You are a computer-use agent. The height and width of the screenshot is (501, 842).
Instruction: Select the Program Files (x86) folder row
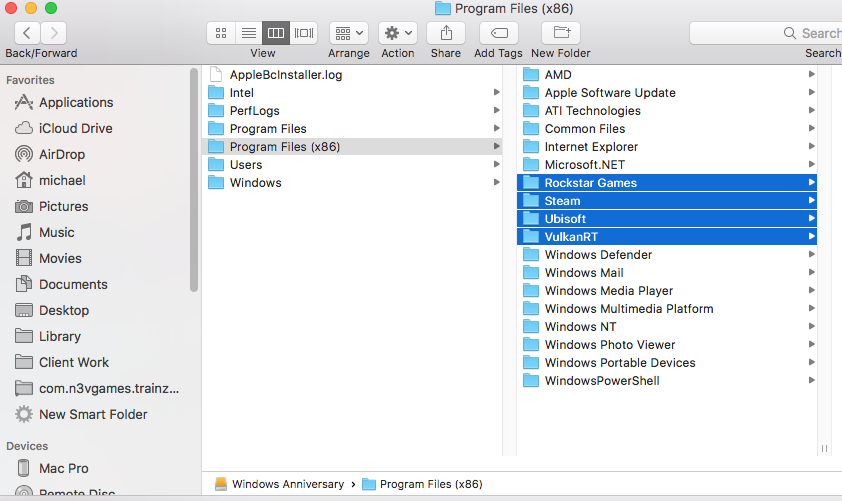[x=352, y=147]
